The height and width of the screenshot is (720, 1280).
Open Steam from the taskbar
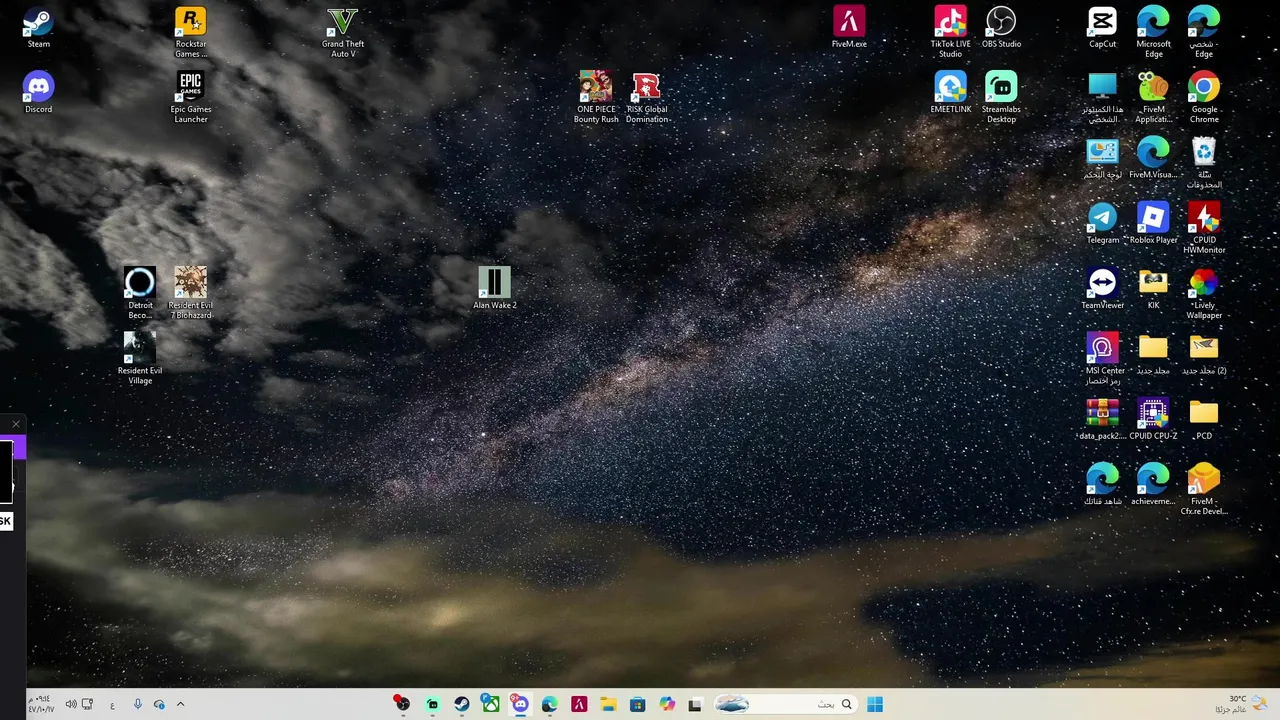(461, 704)
